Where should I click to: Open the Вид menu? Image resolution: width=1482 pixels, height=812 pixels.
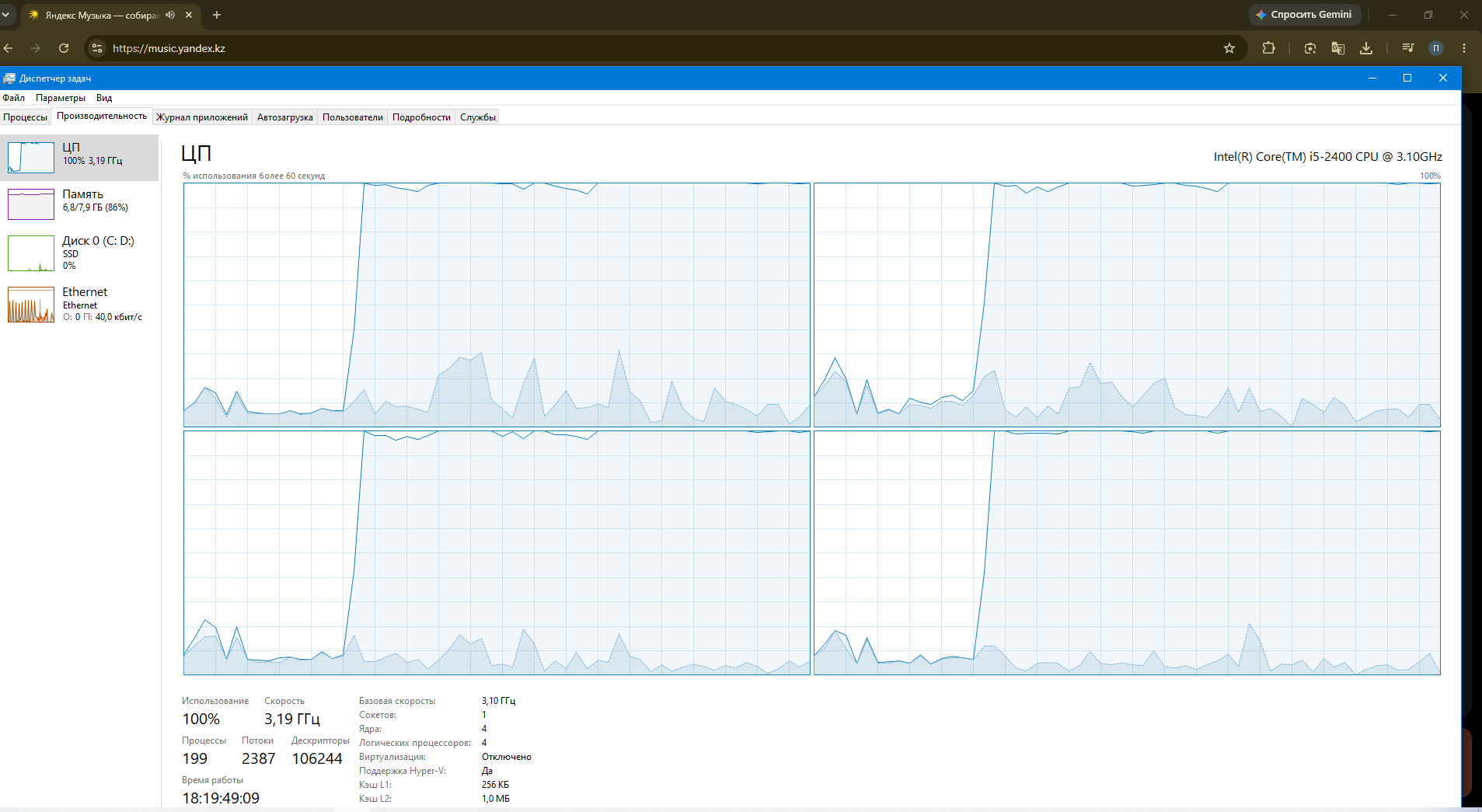click(104, 98)
